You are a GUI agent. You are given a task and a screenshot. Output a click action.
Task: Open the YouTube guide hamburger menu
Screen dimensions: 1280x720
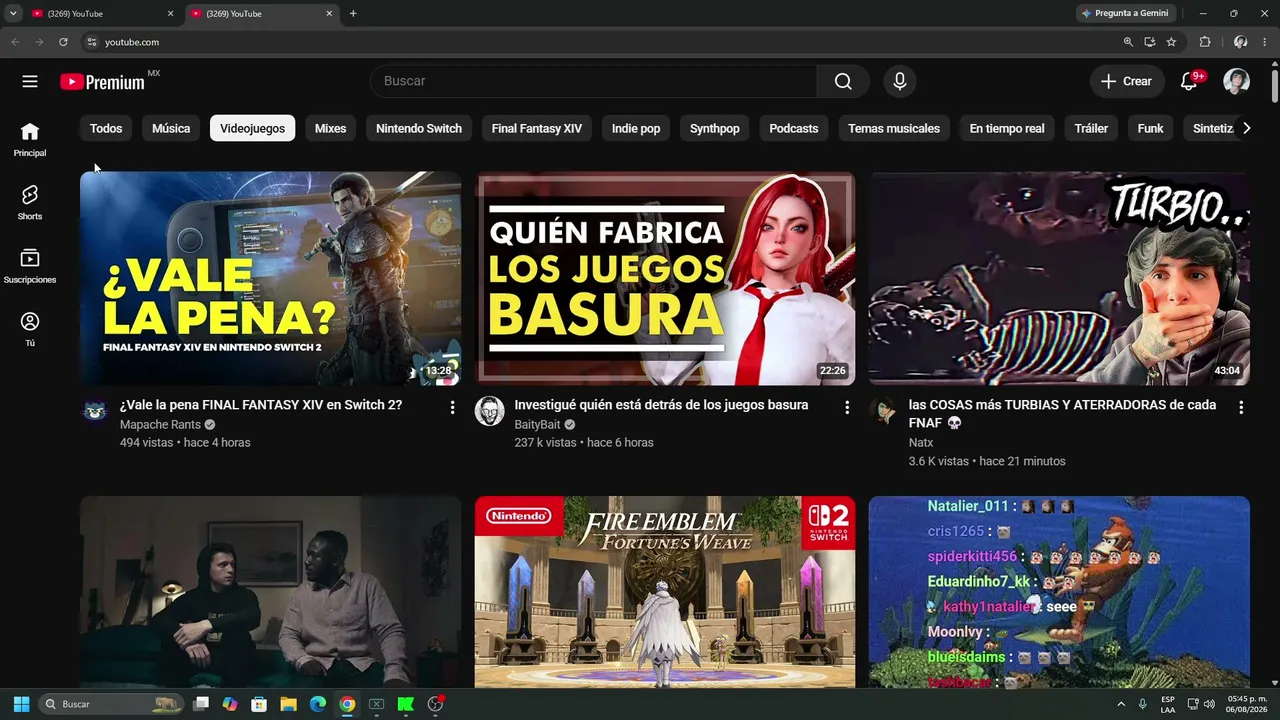tap(30, 81)
